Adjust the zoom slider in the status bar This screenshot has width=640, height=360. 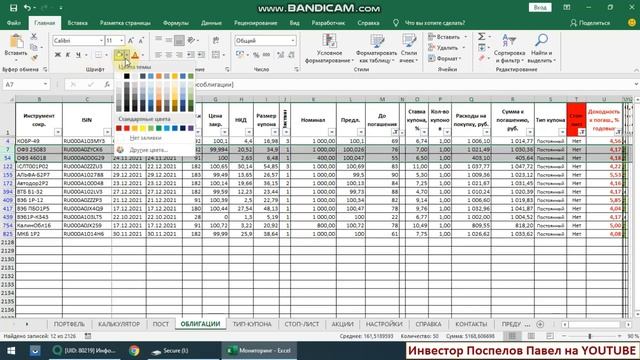coord(589,336)
